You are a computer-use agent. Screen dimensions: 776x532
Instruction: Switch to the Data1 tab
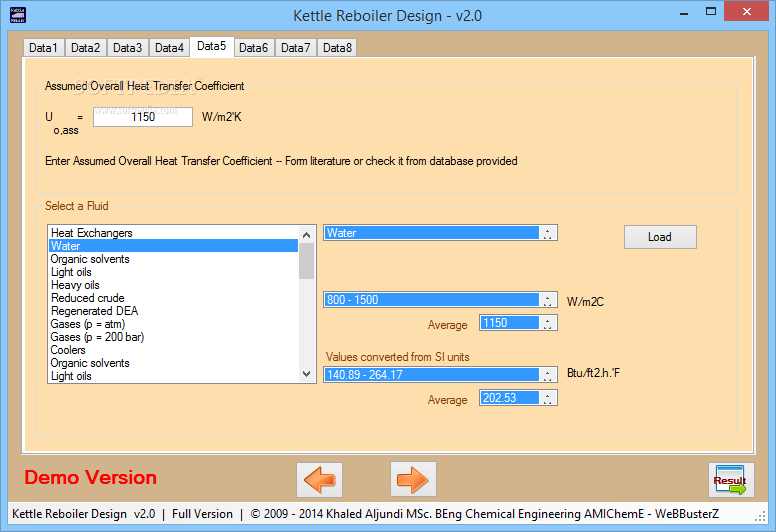click(x=44, y=48)
